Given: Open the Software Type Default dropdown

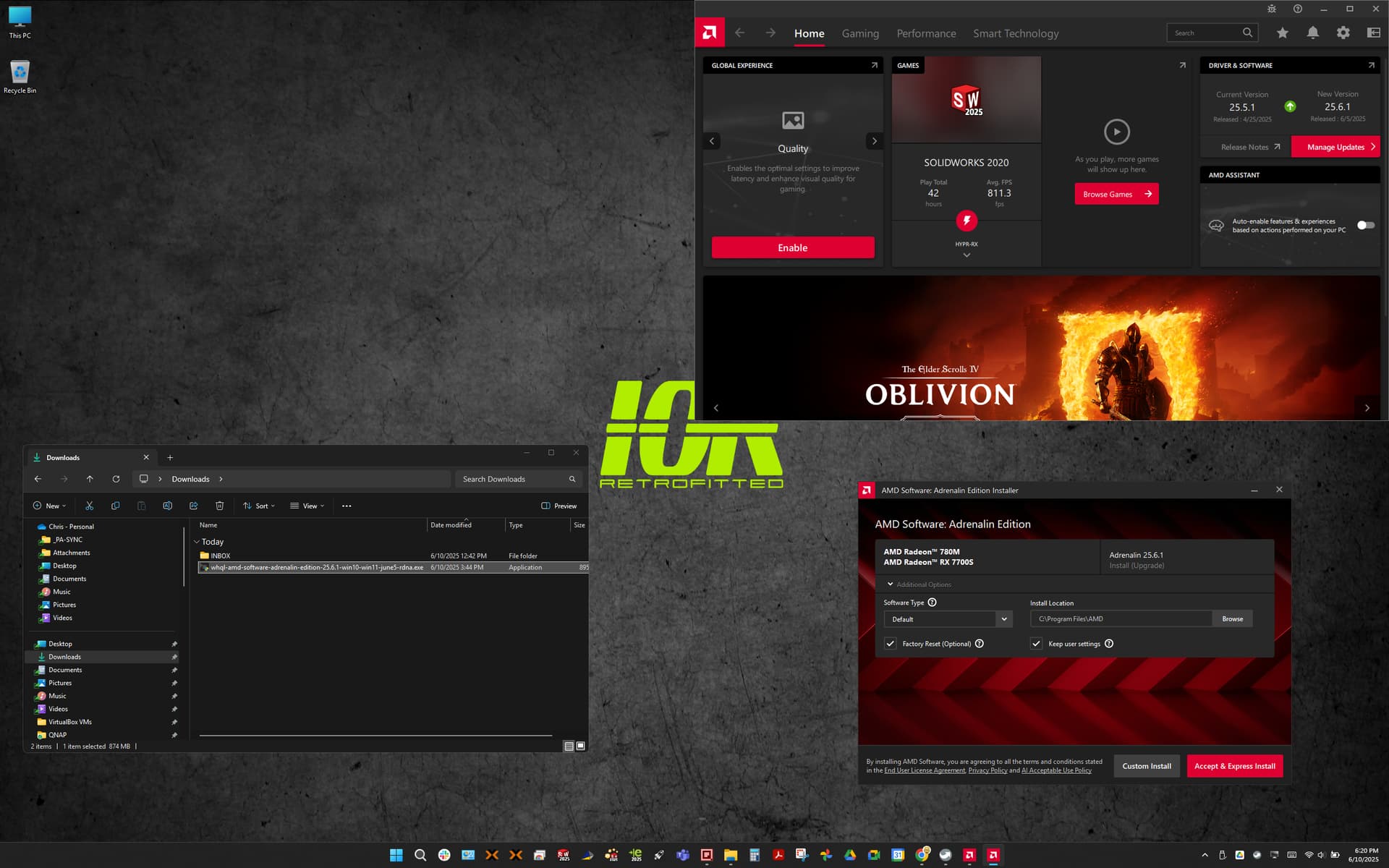Looking at the screenshot, I should click(x=948, y=619).
